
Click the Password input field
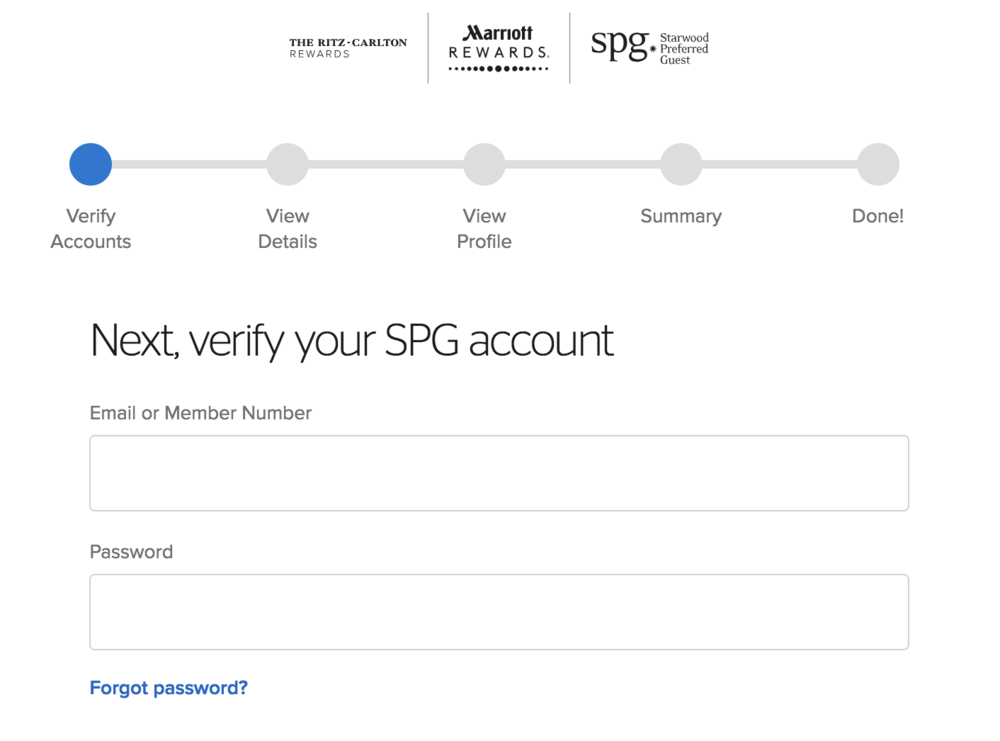click(x=499, y=611)
